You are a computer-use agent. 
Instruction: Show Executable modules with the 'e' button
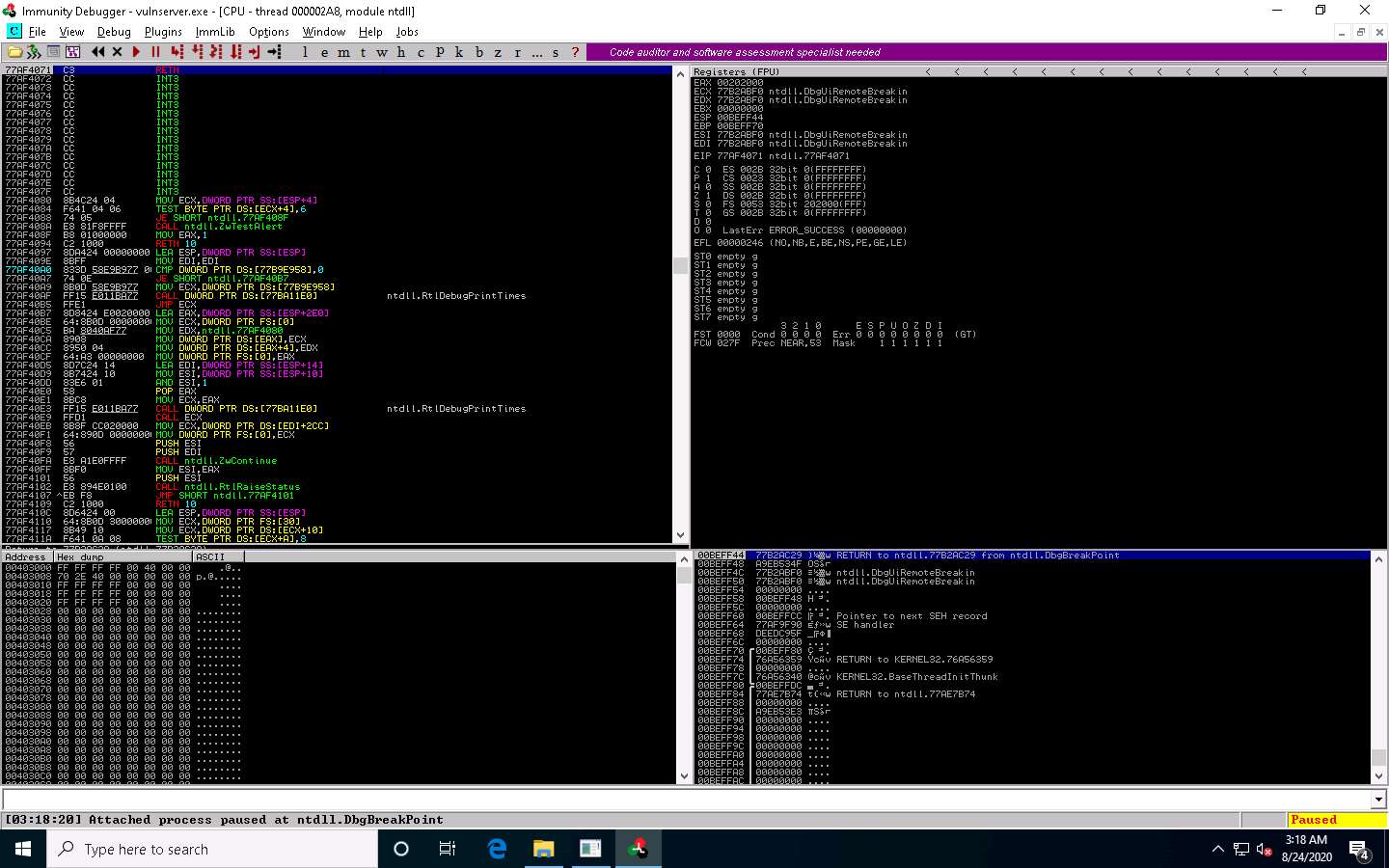pyautogui.click(x=324, y=52)
